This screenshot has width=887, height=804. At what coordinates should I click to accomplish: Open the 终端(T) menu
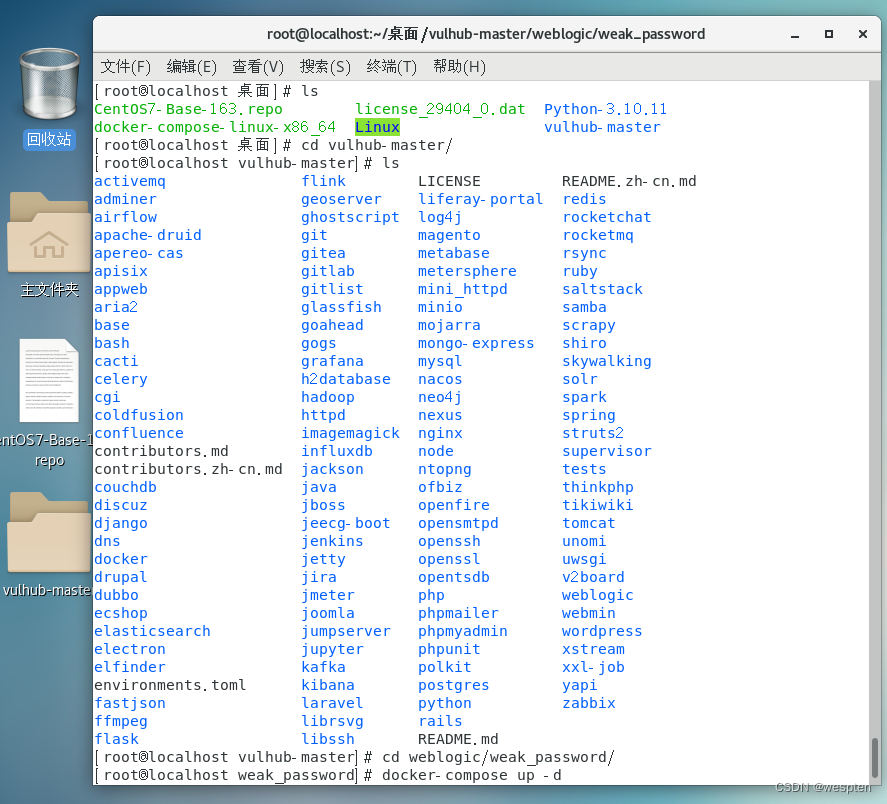coord(391,67)
